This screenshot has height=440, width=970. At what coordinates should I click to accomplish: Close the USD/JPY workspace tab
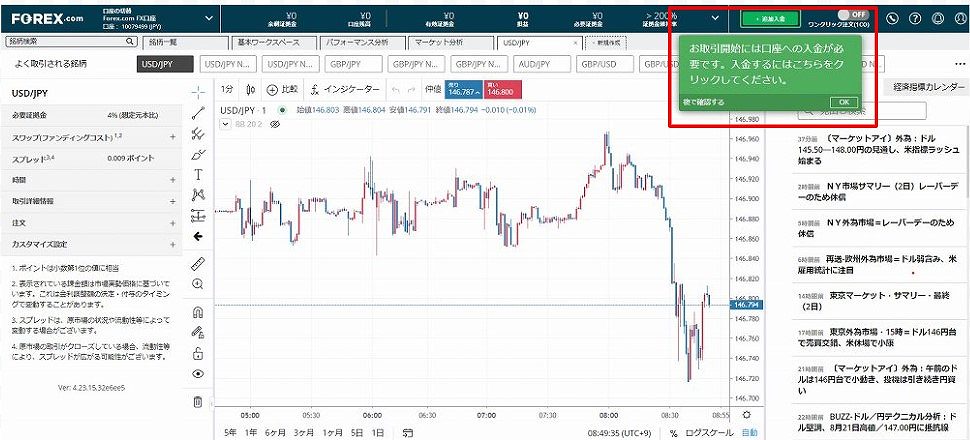[575, 43]
